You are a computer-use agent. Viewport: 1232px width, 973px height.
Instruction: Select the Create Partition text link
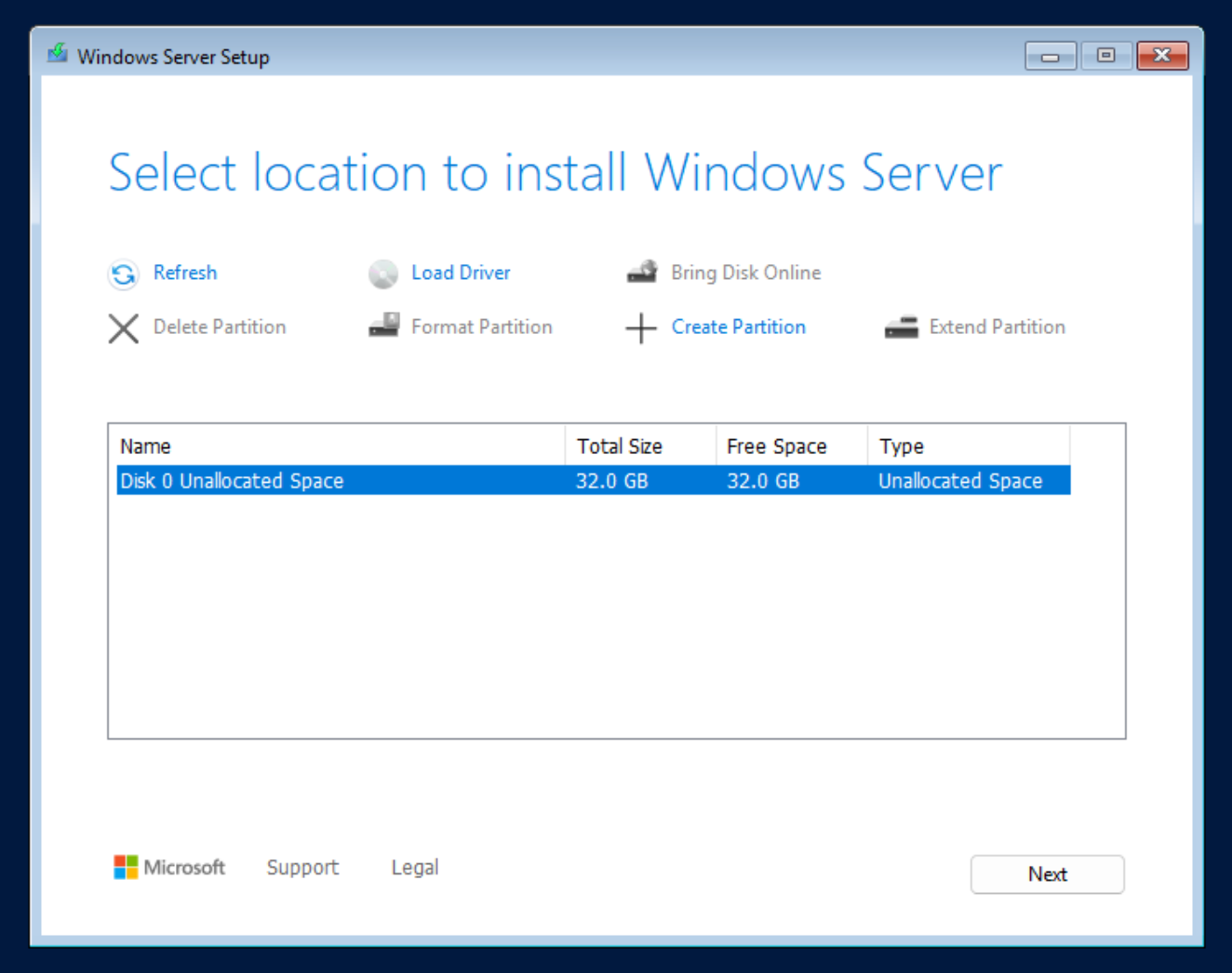738,327
